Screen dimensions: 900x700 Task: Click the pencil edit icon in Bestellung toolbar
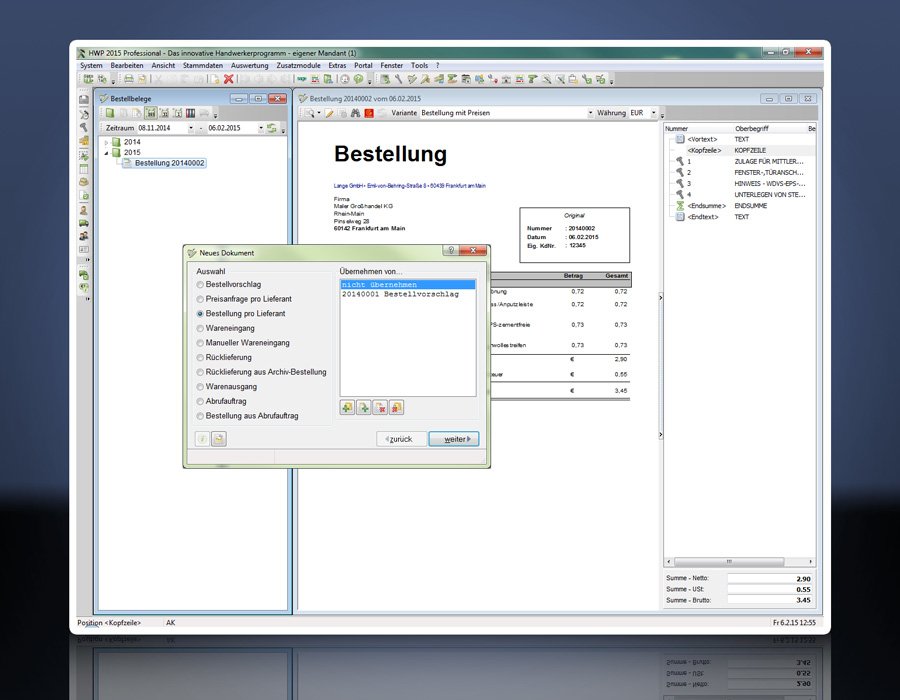click(x=329, y=113)
